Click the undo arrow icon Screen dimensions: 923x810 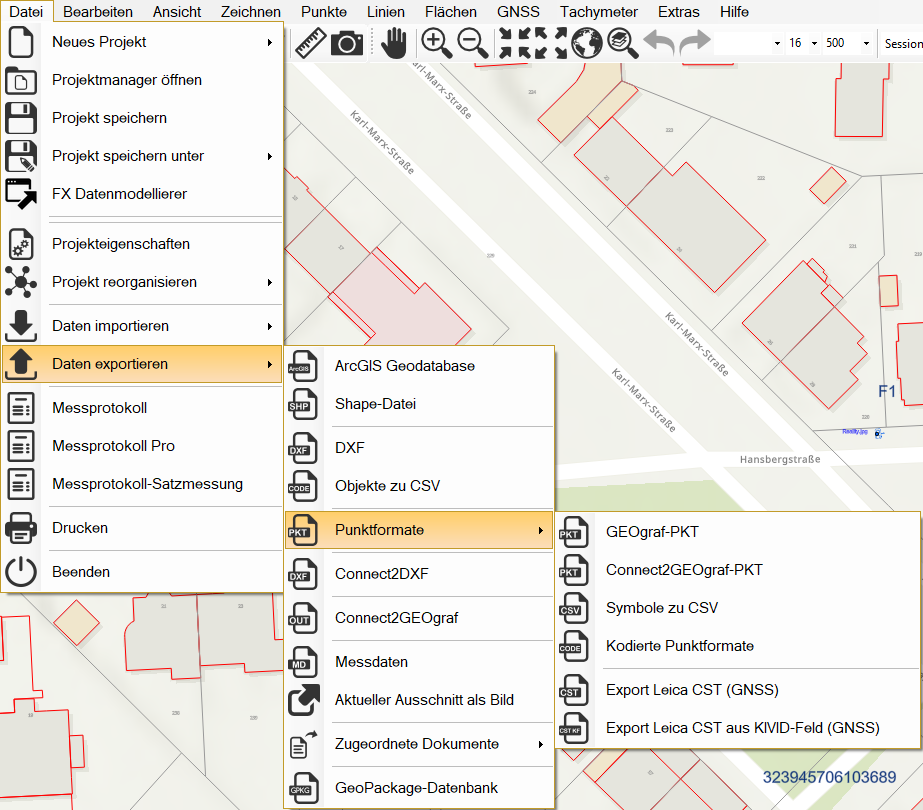point(658,43)
